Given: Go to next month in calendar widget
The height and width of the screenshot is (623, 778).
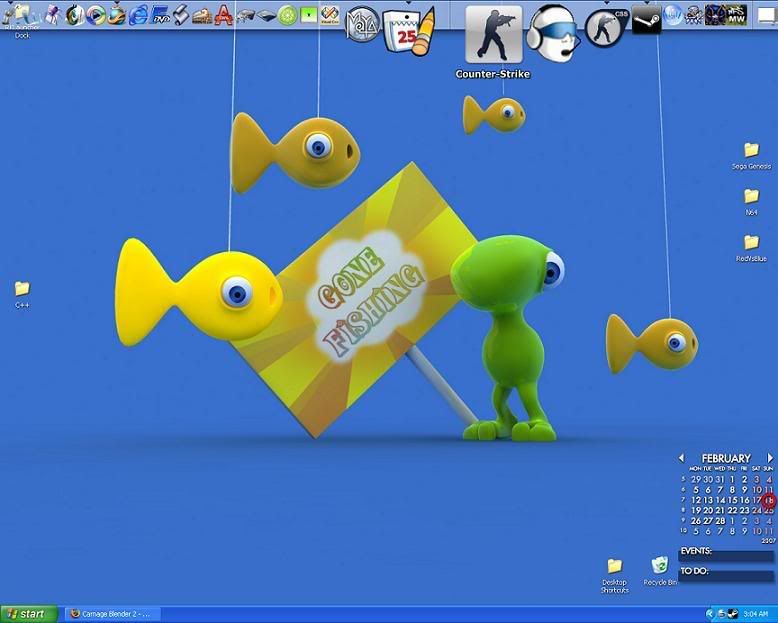Looking at the screenshot, I should (770, 457).
